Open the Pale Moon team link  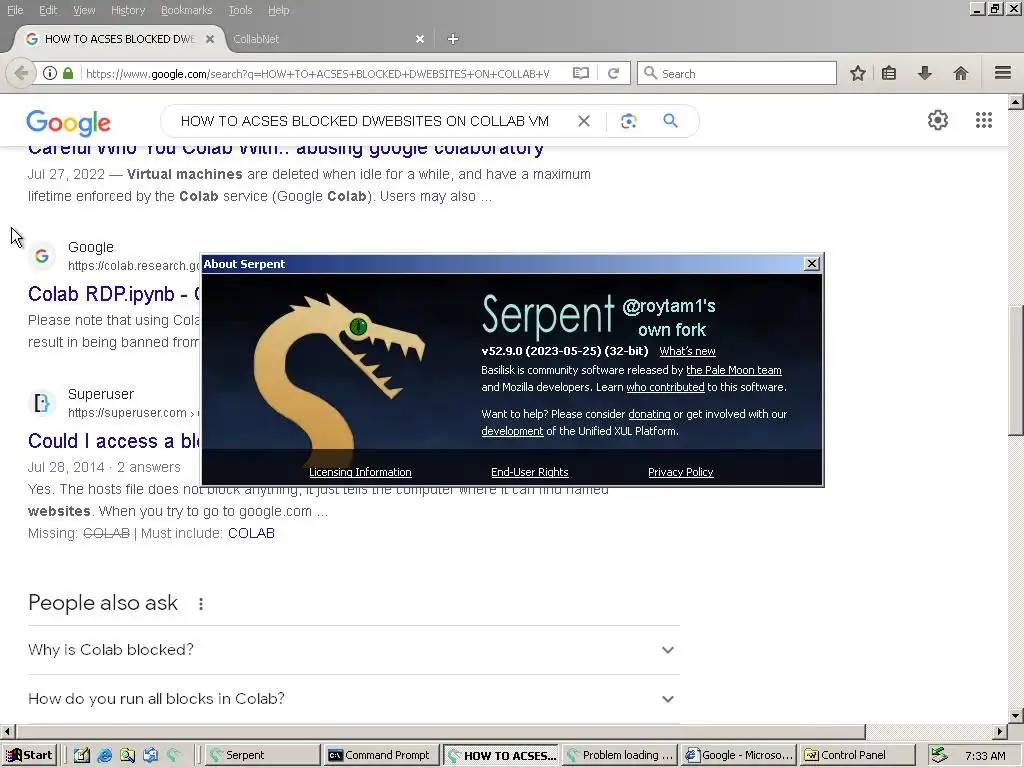pos(733,370)
